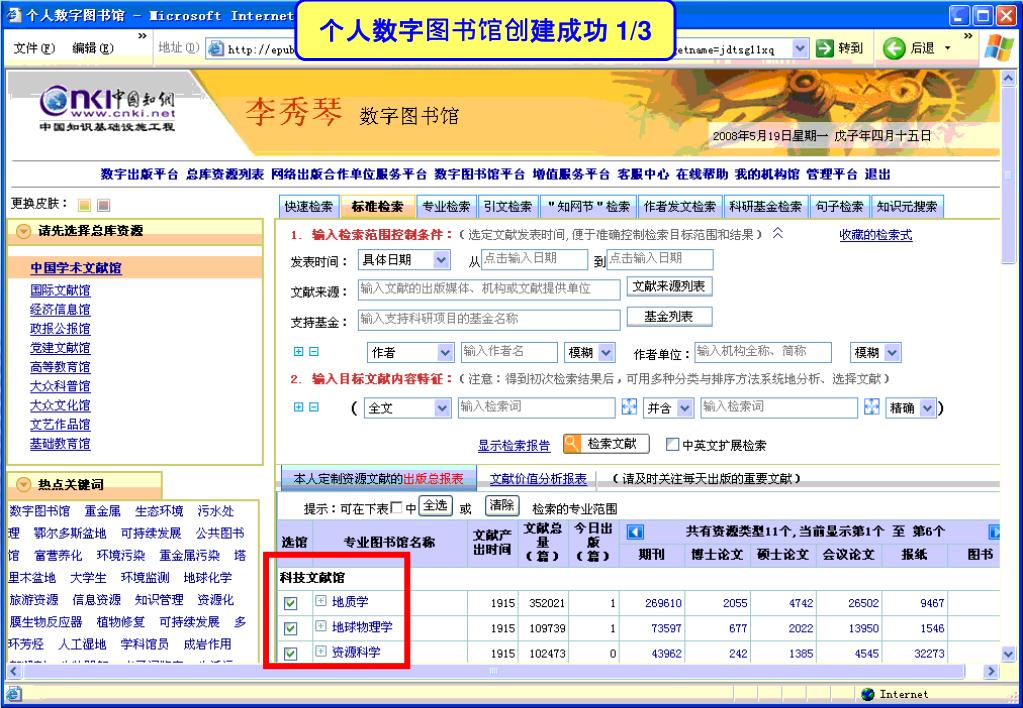
Task: Open 国际文献馆 in resource list
Action: [60, 290]
